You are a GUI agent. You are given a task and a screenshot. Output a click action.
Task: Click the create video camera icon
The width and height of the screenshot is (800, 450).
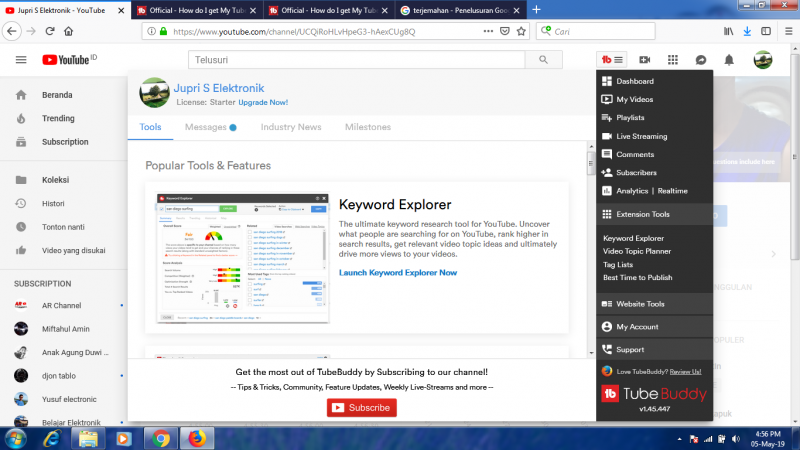coord(645,60)
